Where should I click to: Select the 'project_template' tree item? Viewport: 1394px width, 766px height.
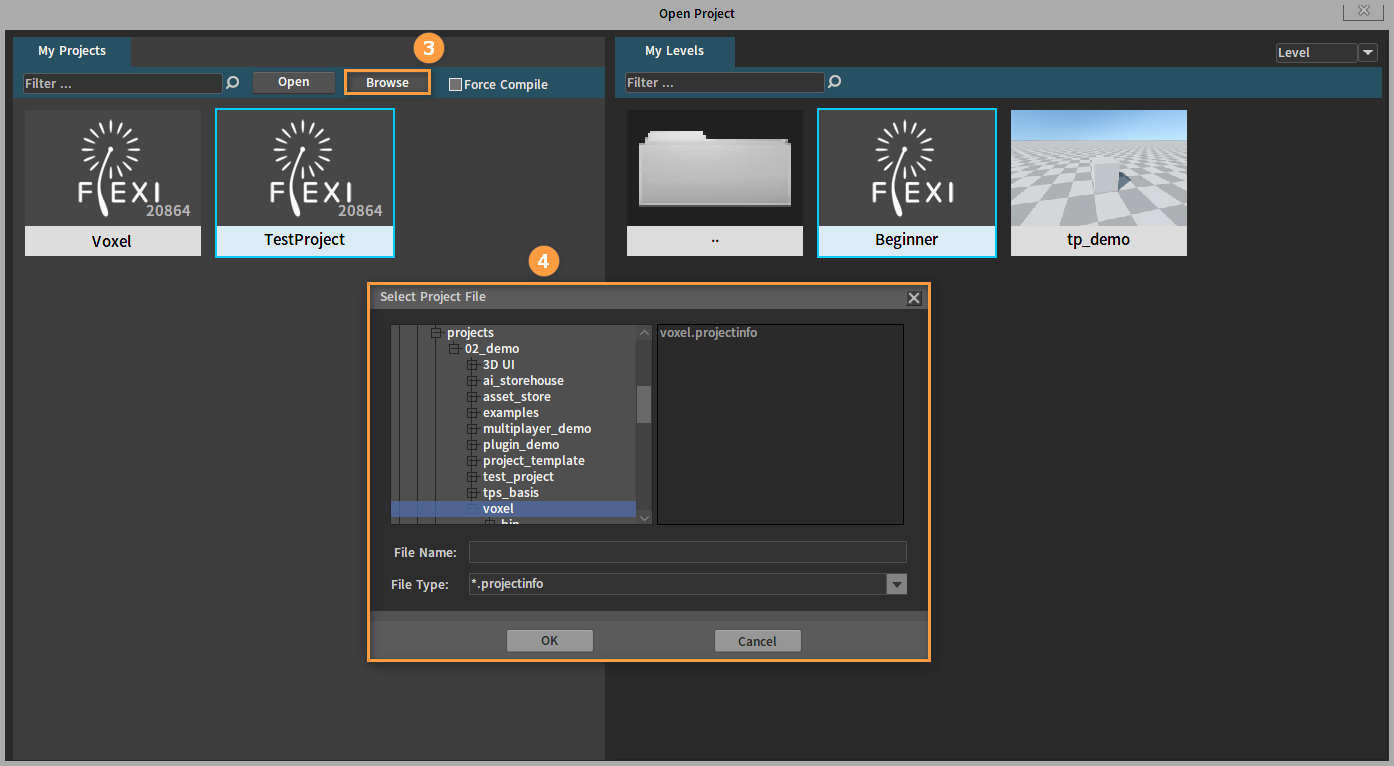pyautogui.click(x=534, y=461)
